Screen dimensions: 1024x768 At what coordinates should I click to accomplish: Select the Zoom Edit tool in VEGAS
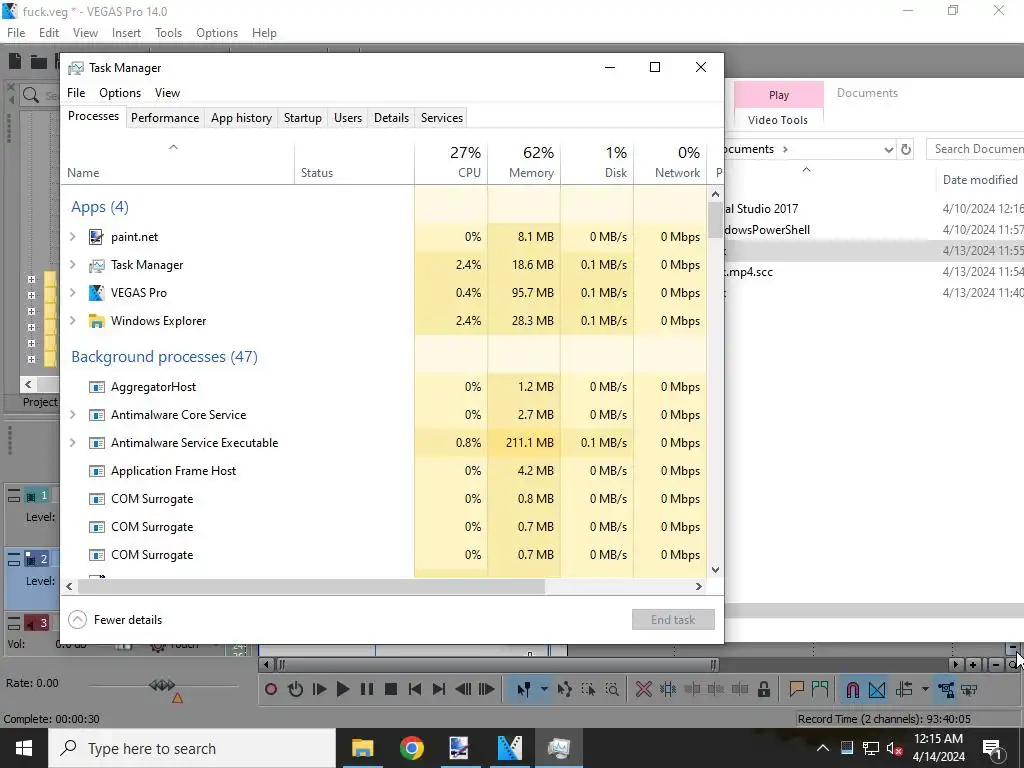(612, 689)
